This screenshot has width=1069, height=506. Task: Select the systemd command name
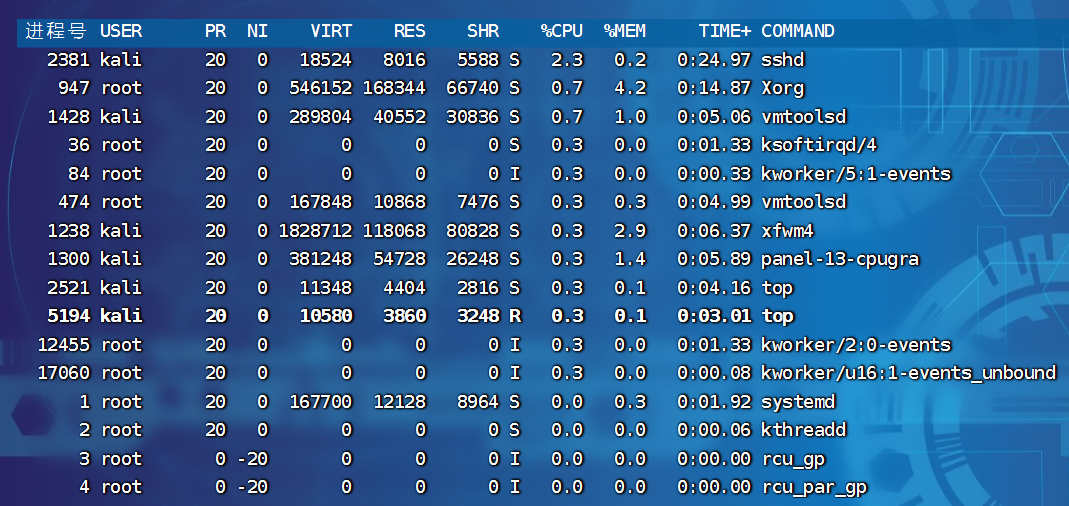tap(798, 402)
